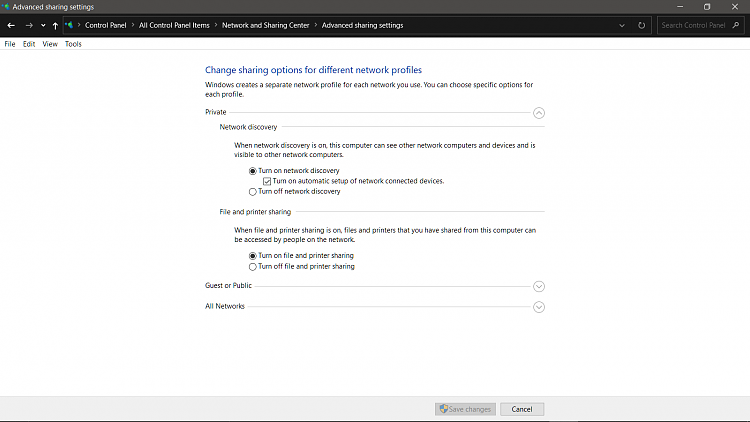
Task: Click the arrow after All Control Panel Items
Action: tap(216, 25)
